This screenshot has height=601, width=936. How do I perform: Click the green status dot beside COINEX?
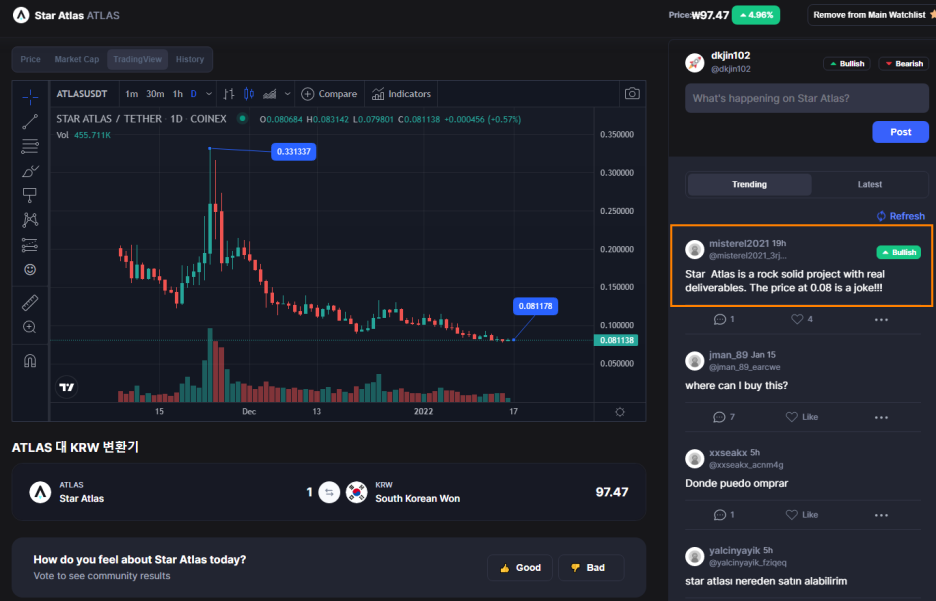[242, 118]
